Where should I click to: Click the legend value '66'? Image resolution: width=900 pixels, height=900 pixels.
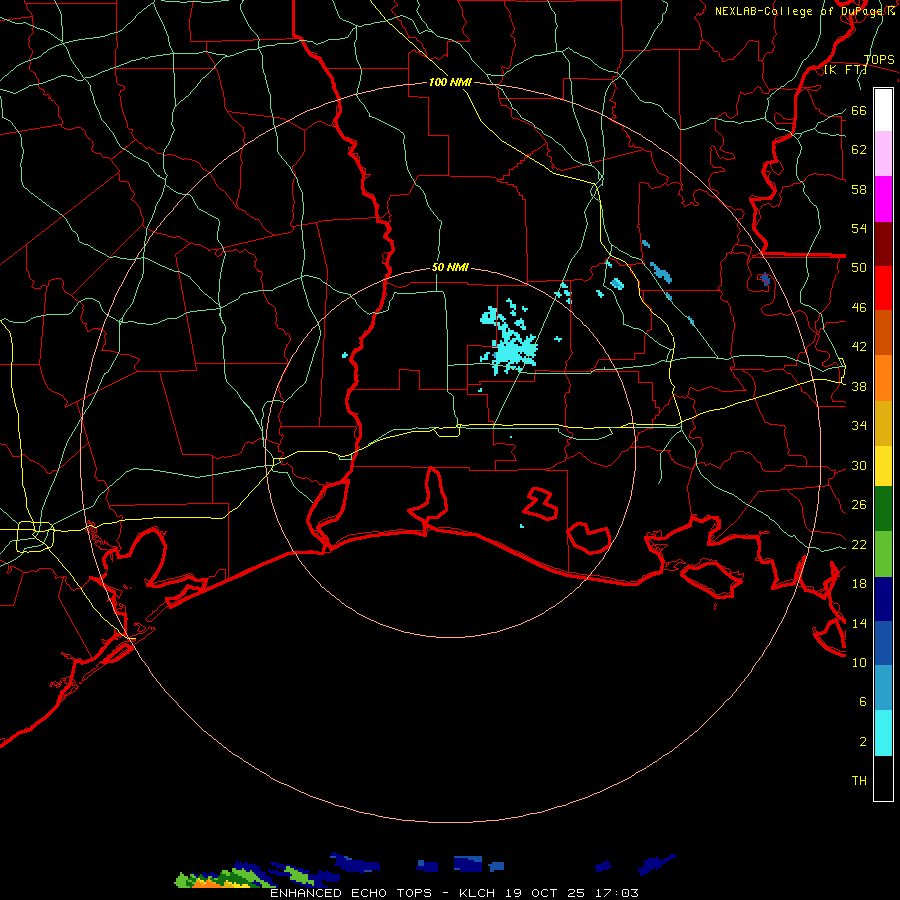click(859, 111)
